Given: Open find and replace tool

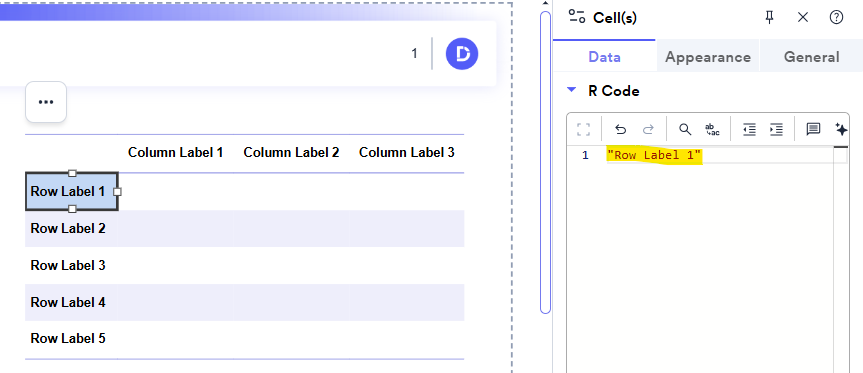Looking at the screenshot, I should click(712, 129).
